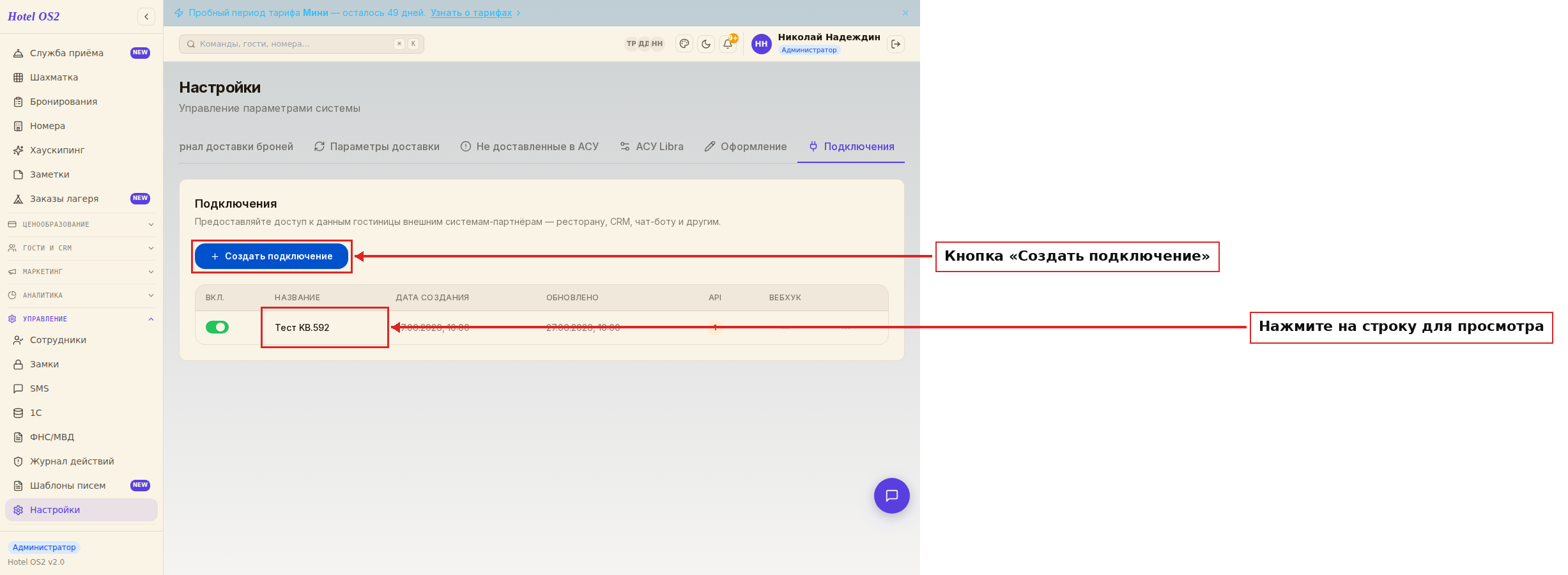Click the Дата создания column header

click(433, 298)
